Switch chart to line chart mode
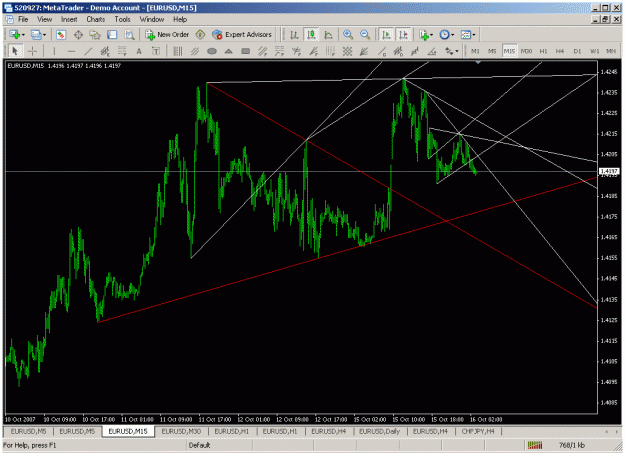 [328, 35]
